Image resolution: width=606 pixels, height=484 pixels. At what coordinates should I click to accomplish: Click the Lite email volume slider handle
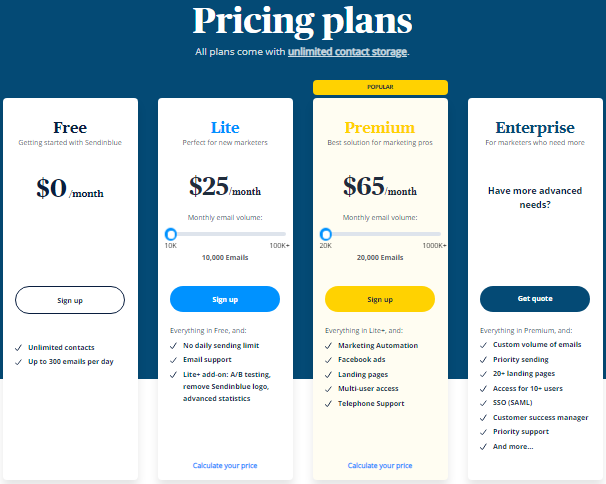coord(171,234)
